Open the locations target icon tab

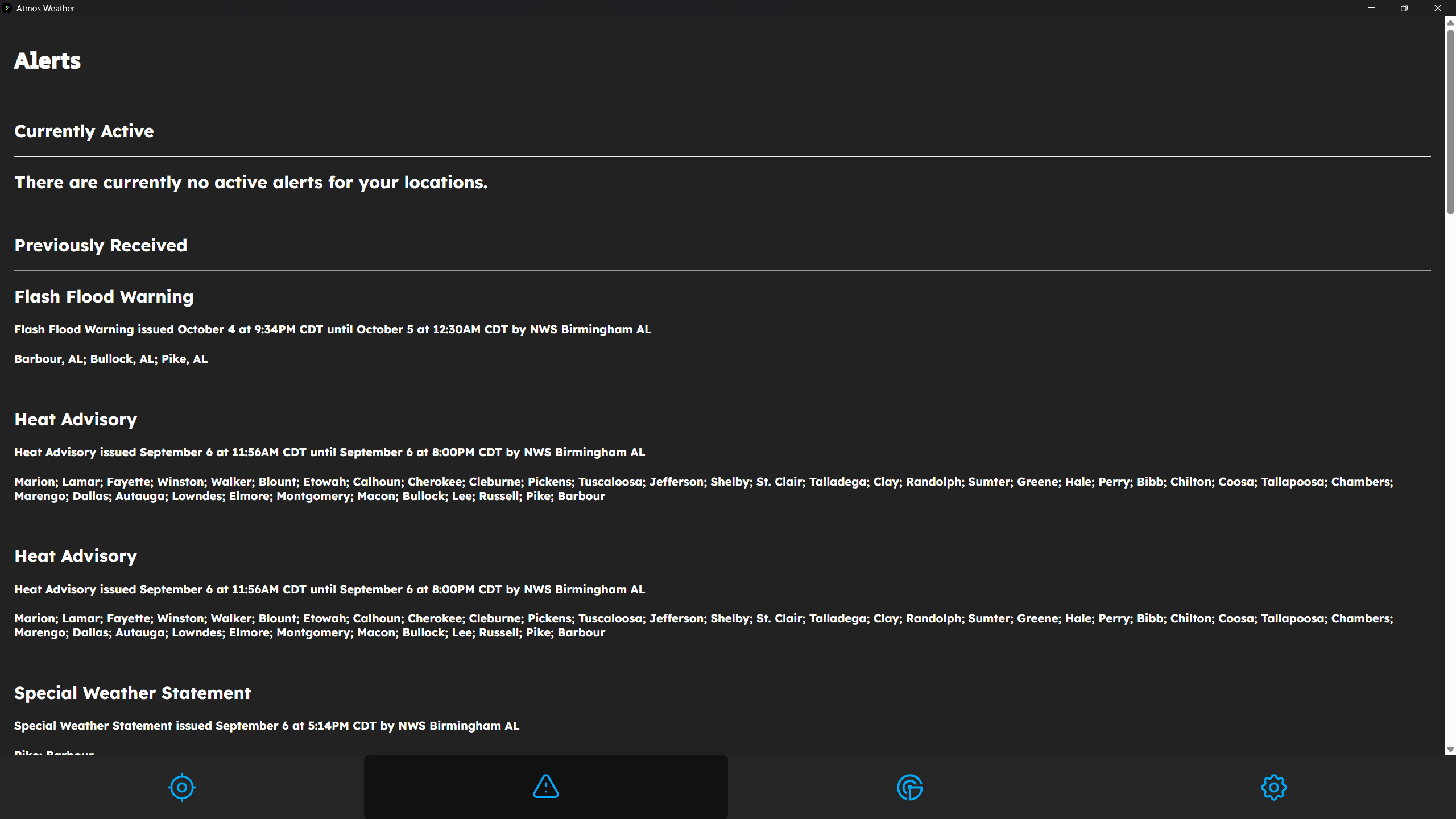182,787
